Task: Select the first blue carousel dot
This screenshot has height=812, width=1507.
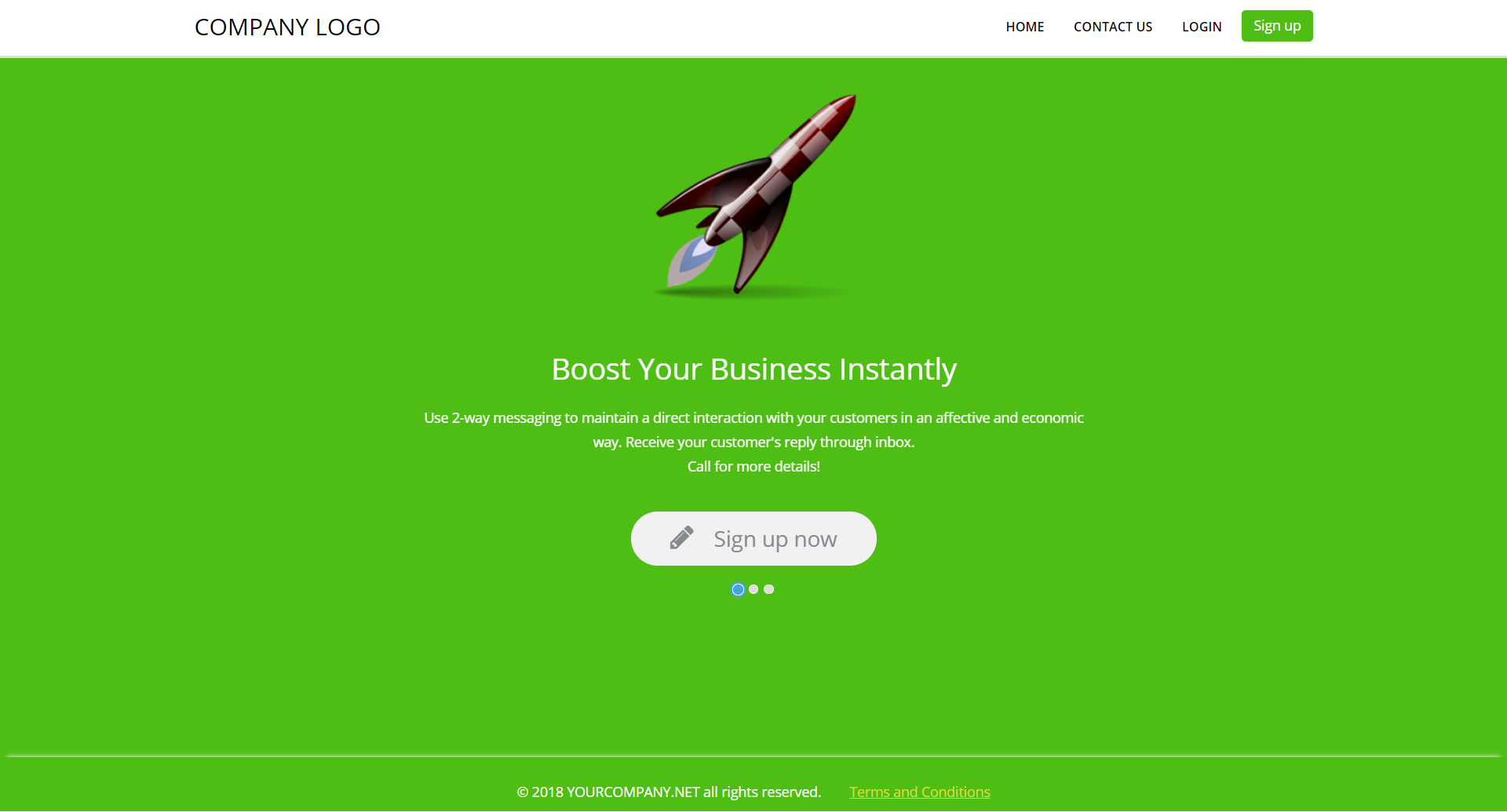Action: click(x=738, y=589)
